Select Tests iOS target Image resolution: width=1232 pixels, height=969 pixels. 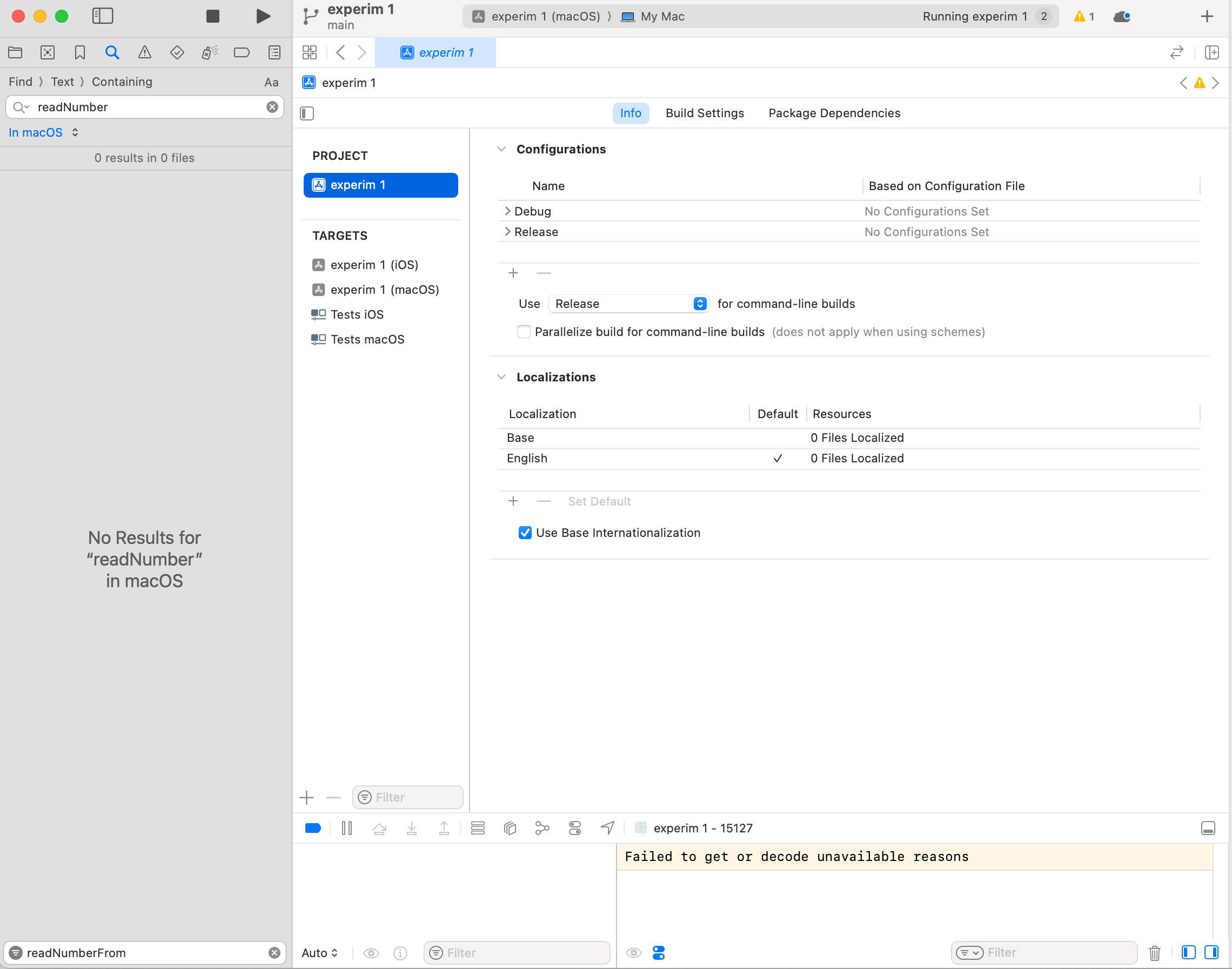pos(347,314)
